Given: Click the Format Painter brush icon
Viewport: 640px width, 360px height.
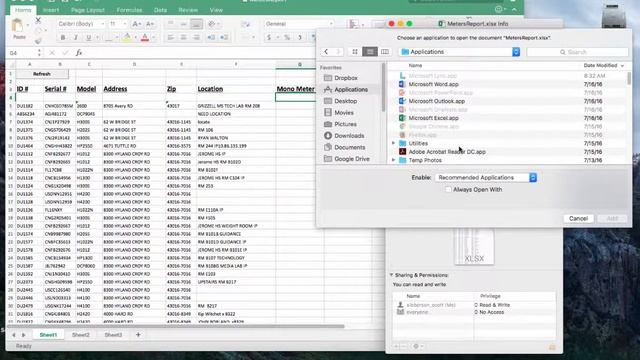Looking at the screenshot, I should [x=38, y=40].
